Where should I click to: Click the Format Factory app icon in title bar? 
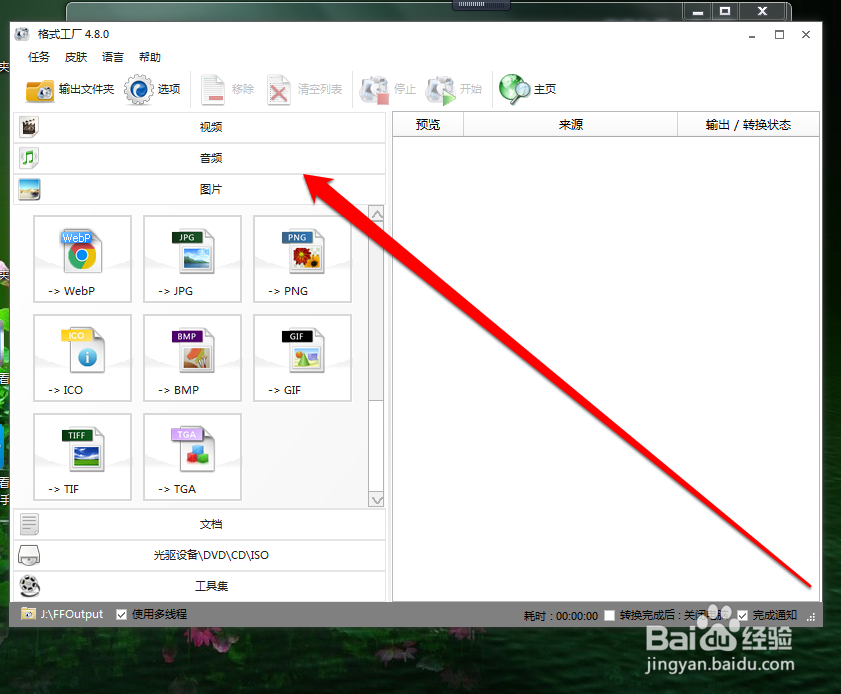(22, 34)
